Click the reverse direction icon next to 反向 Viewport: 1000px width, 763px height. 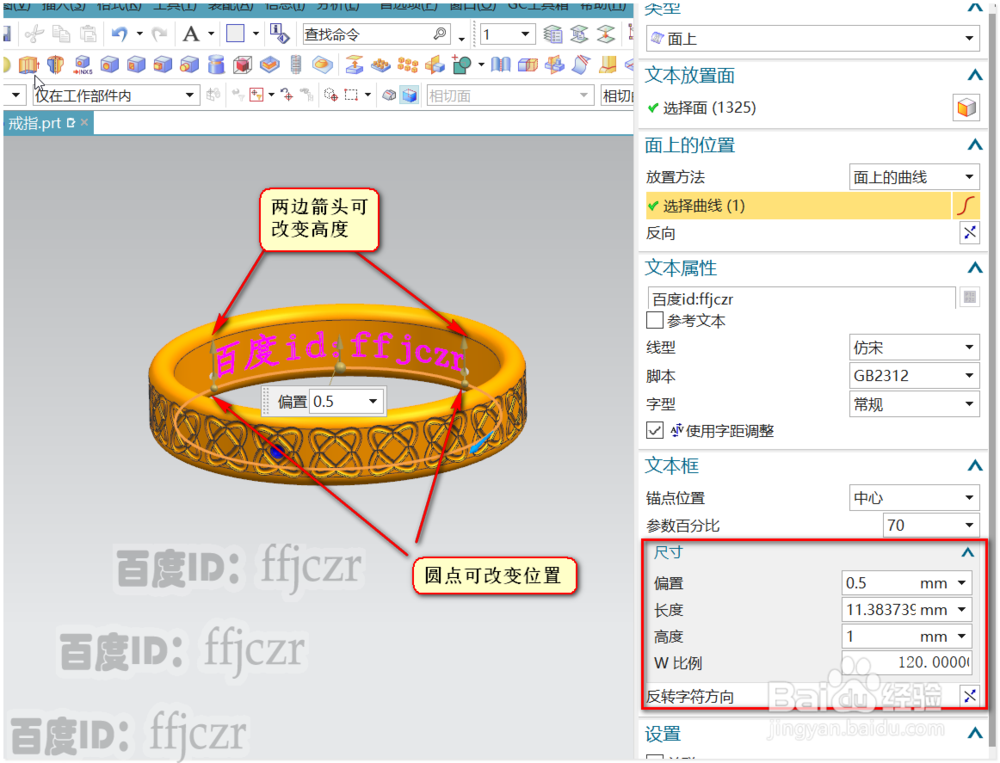tap(967, 233)
